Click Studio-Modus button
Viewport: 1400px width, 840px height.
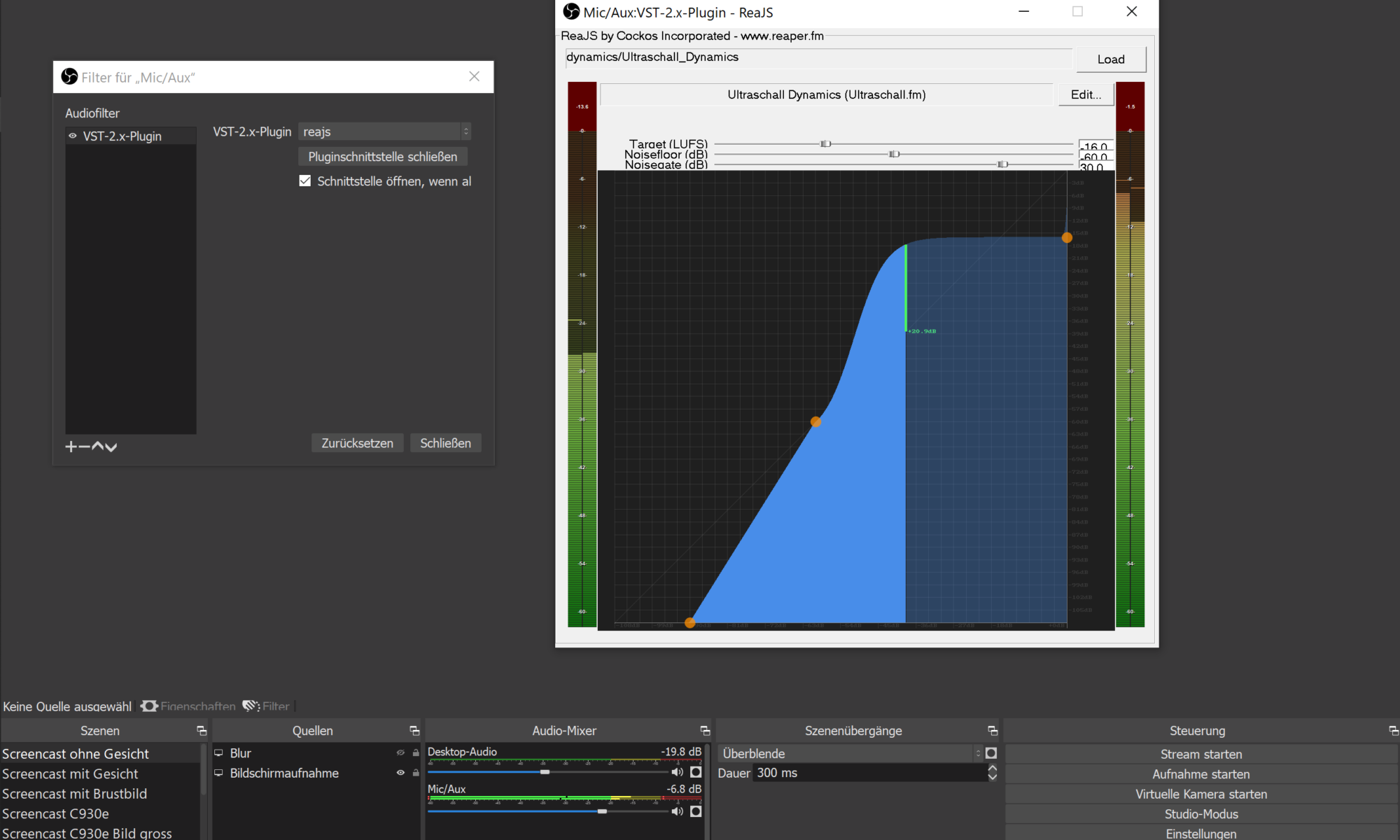[1201, 814]
